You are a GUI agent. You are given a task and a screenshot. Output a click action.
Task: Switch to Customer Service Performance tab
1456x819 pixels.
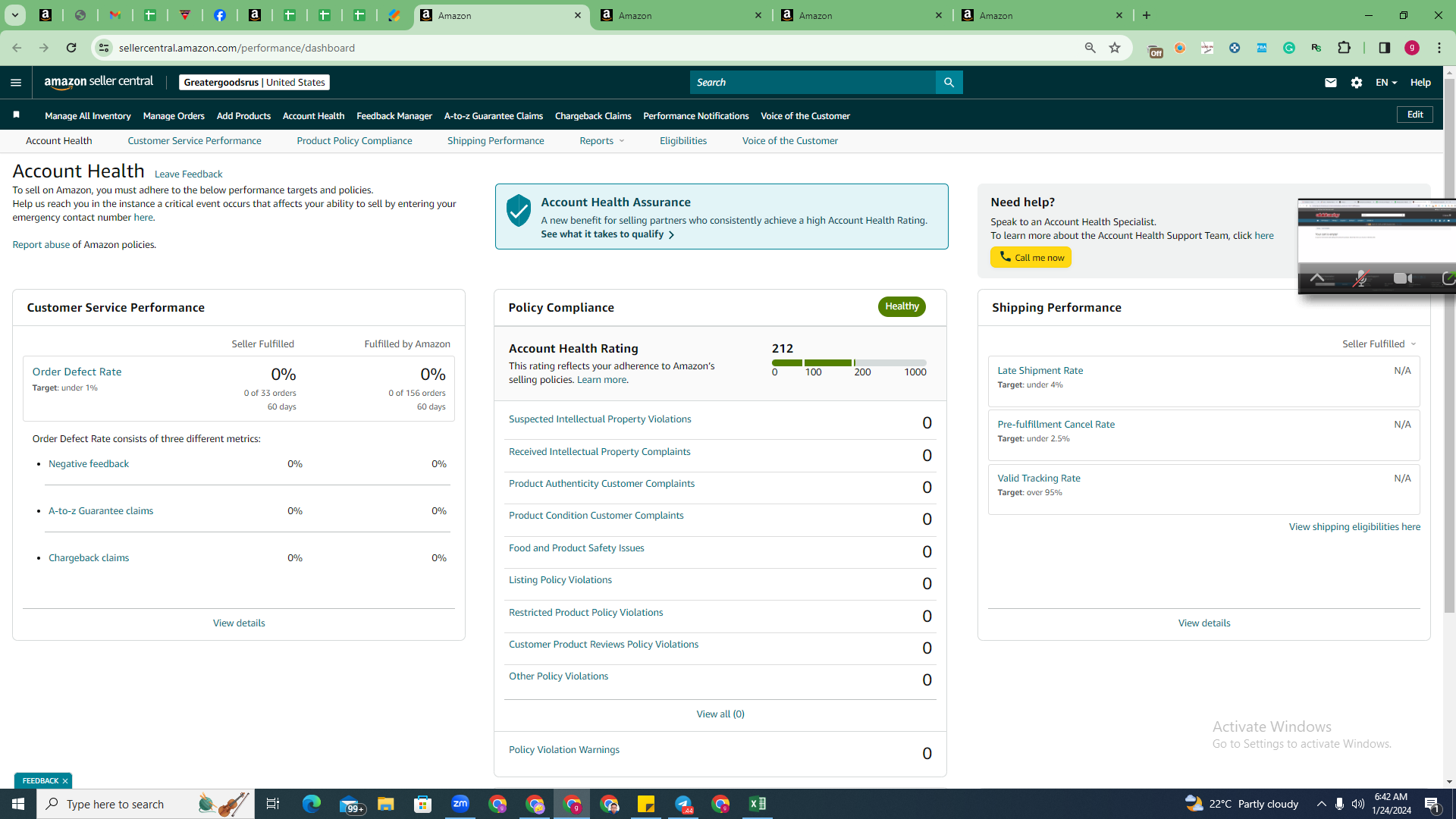point(194,141)
